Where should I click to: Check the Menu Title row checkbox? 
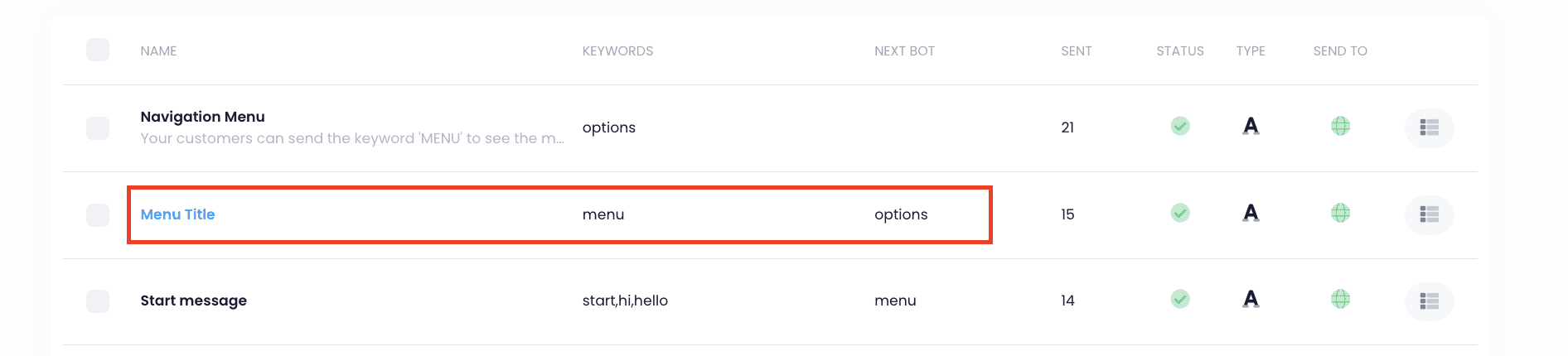coord(98,215)
